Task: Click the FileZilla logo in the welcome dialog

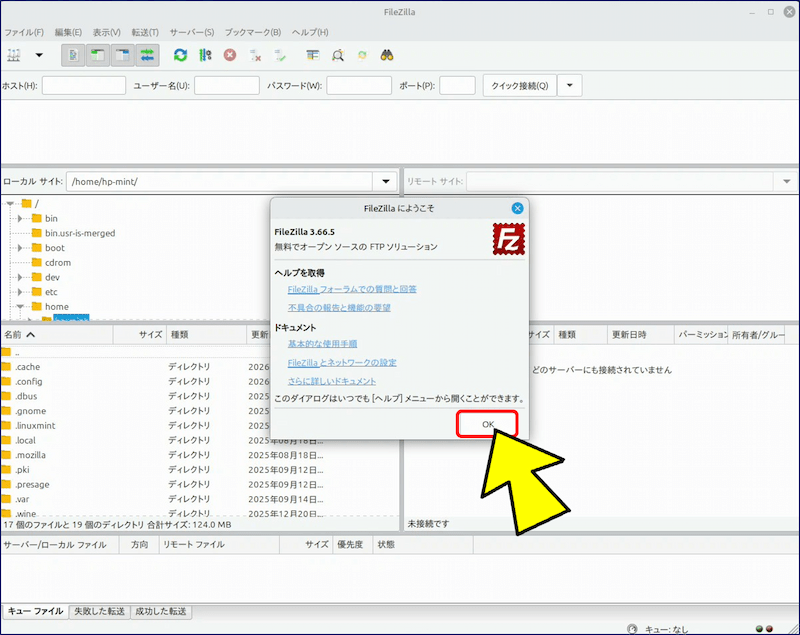Action: point(509,240)
